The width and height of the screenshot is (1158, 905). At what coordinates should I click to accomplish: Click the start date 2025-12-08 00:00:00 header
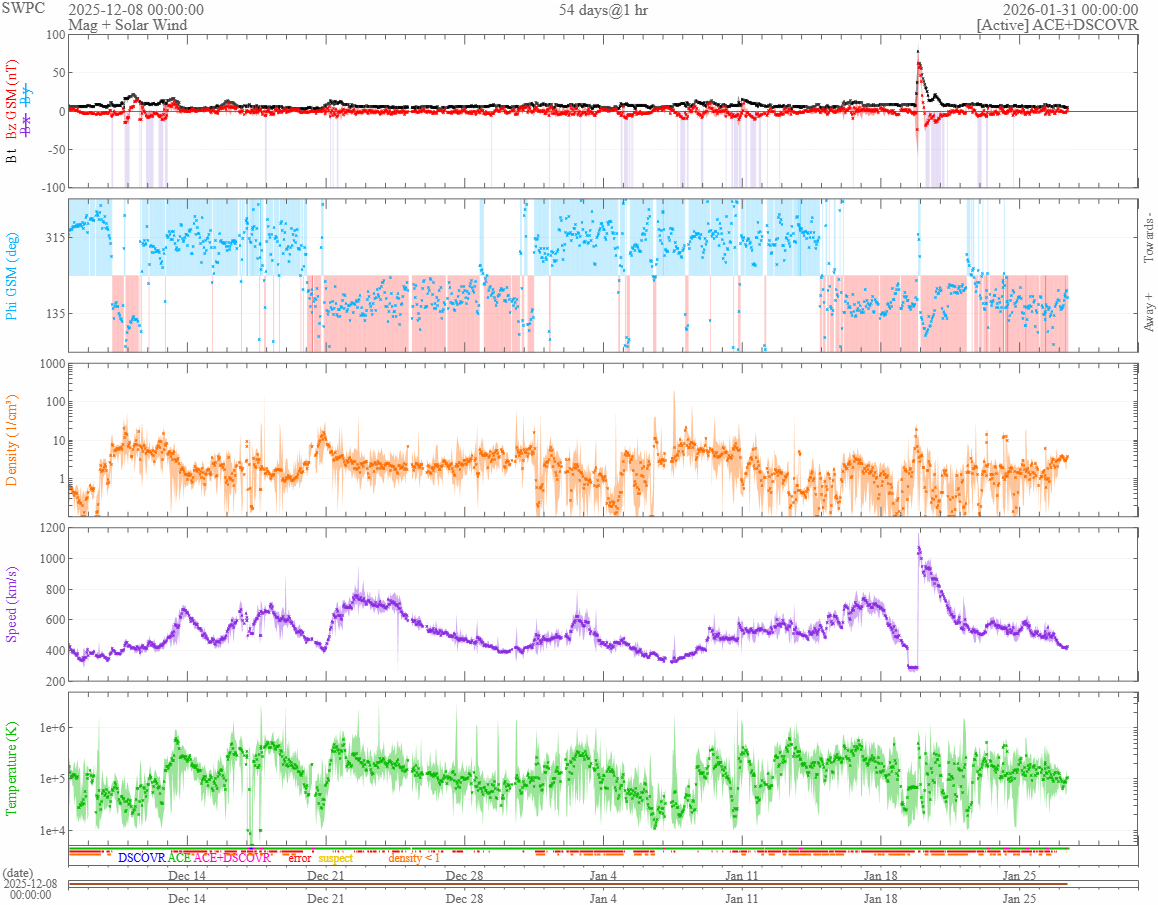click(x=136, y=10)
